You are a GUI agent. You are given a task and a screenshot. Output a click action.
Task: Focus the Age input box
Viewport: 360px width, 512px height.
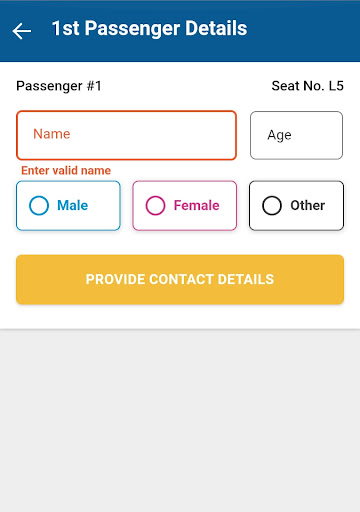(296, 135)
